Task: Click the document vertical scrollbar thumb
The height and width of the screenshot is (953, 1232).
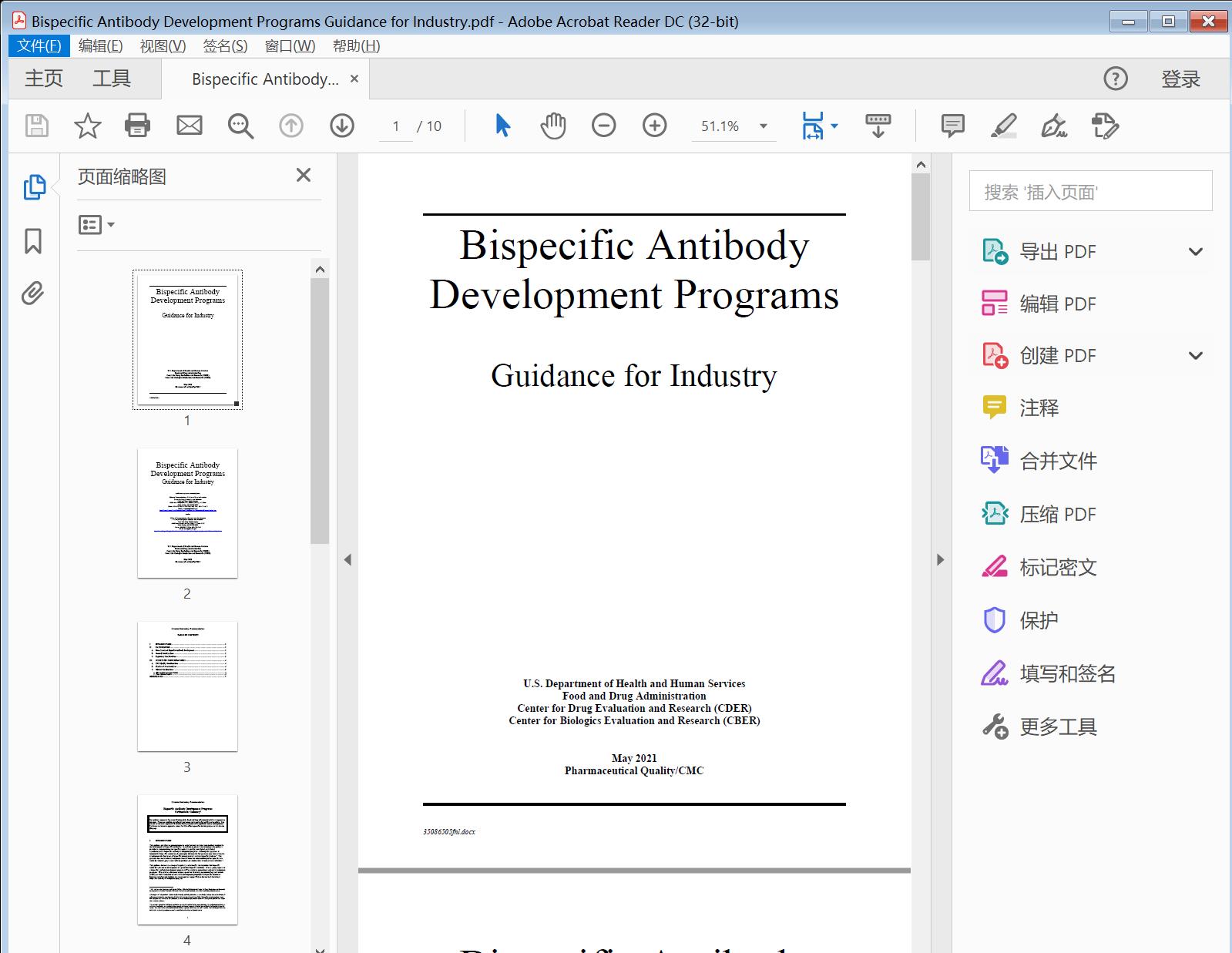Action: (x=921, y=217)
